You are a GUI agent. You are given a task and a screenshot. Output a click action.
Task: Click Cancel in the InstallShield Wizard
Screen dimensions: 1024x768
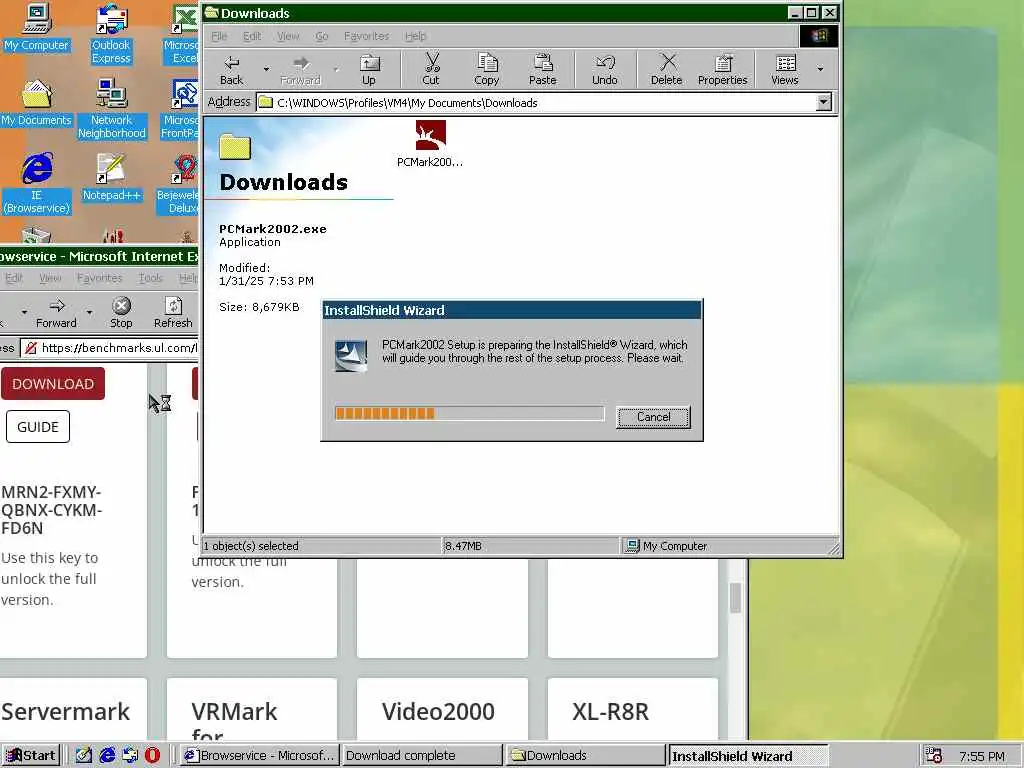point(653,417)
